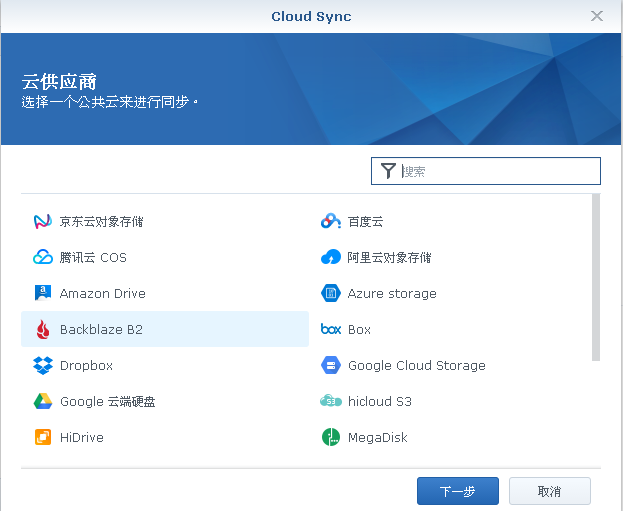Close the Cloud Sync dialog

597,16
